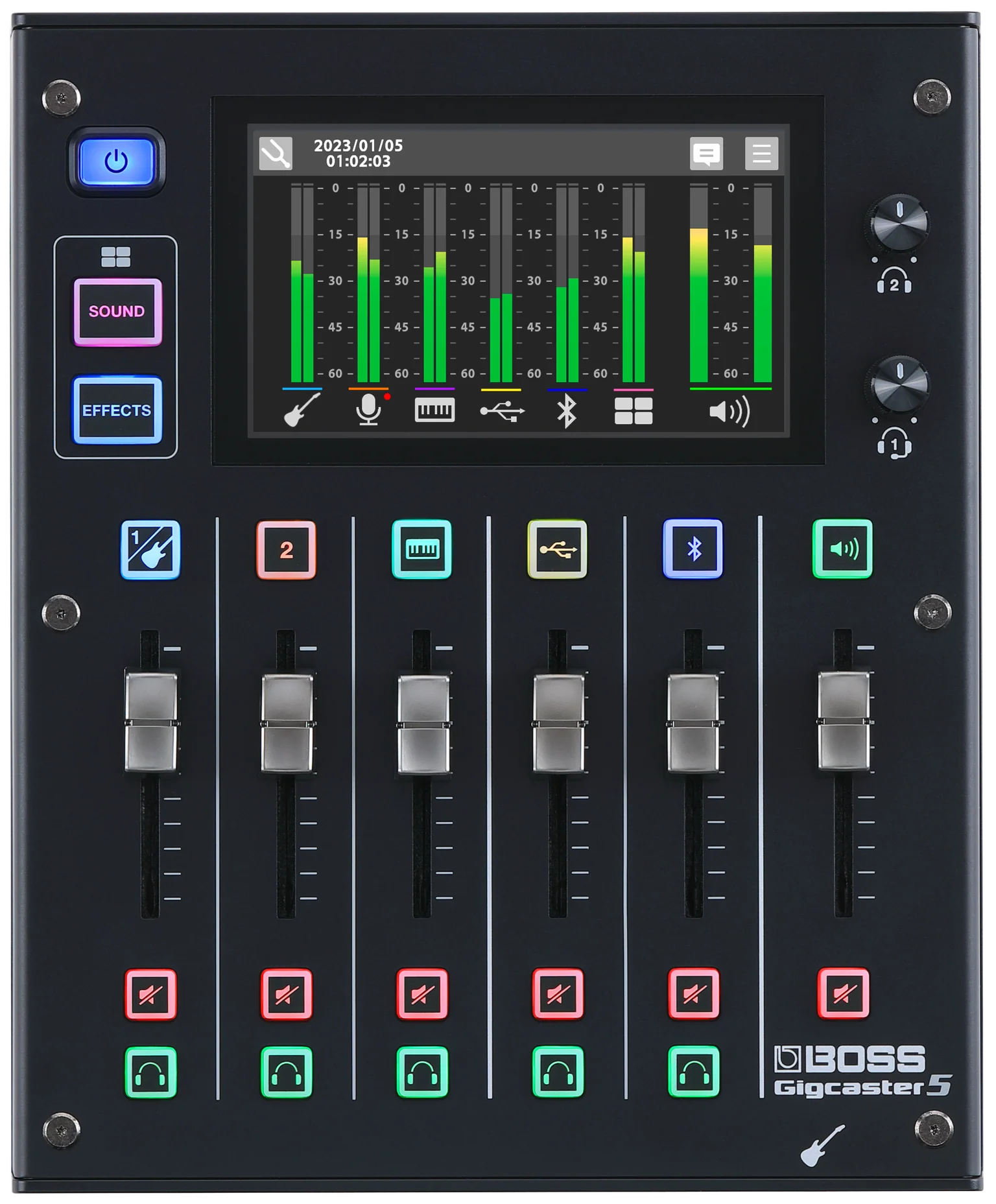Toggle the blue power button
The image size is (996, 1204).
(117, 161)
